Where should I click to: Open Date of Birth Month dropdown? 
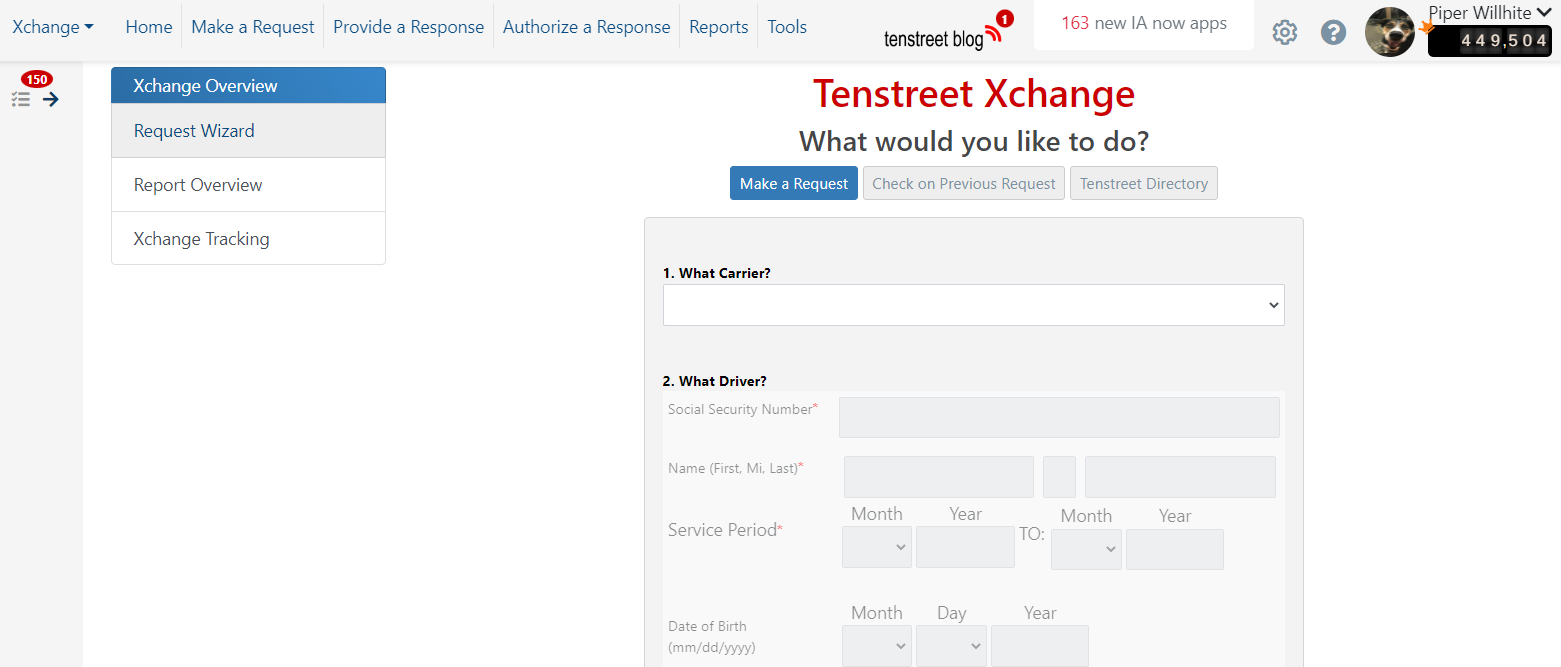click(x=877, y=646)
